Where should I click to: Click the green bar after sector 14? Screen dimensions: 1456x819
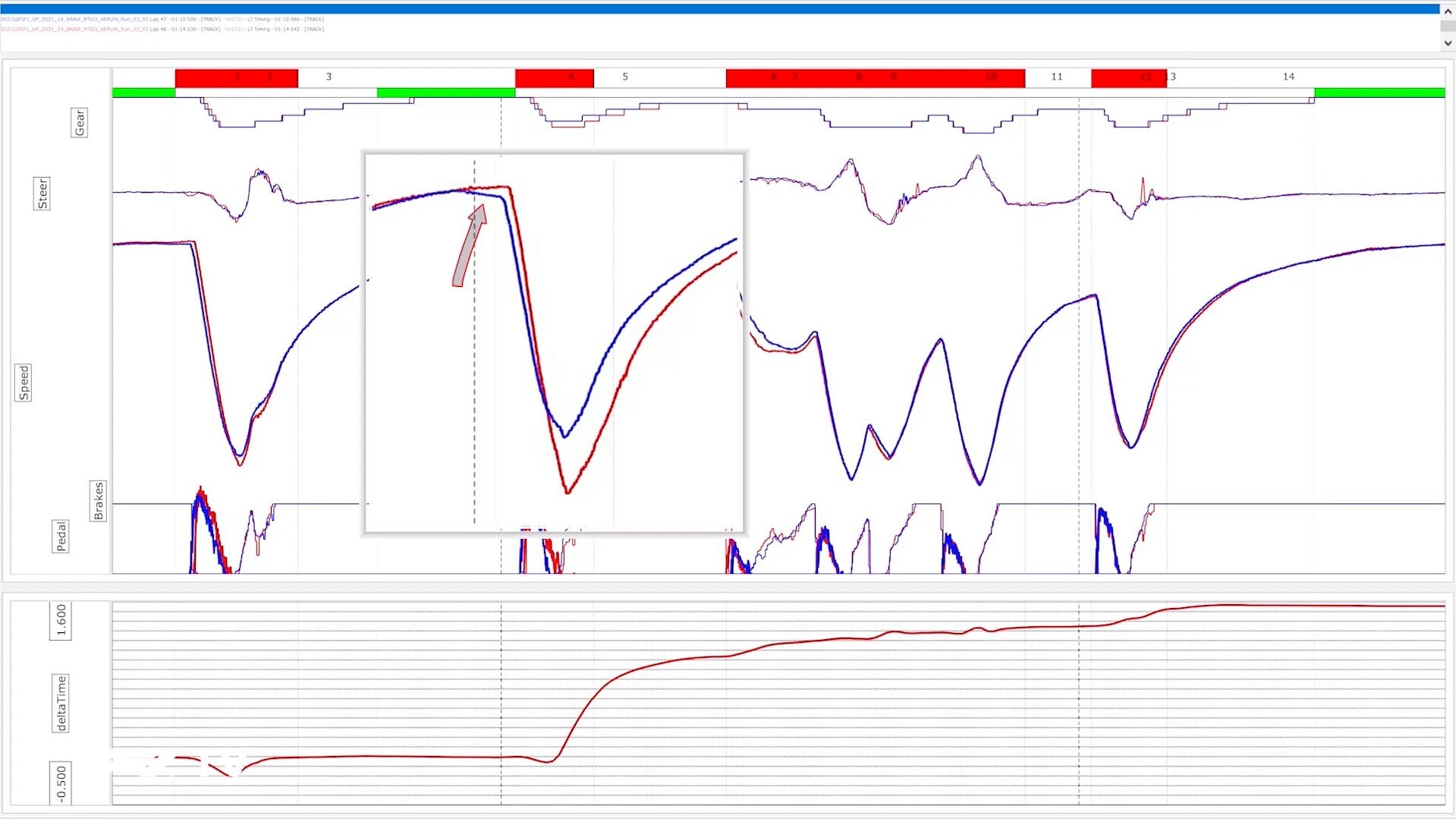(x=1379, y=93)
